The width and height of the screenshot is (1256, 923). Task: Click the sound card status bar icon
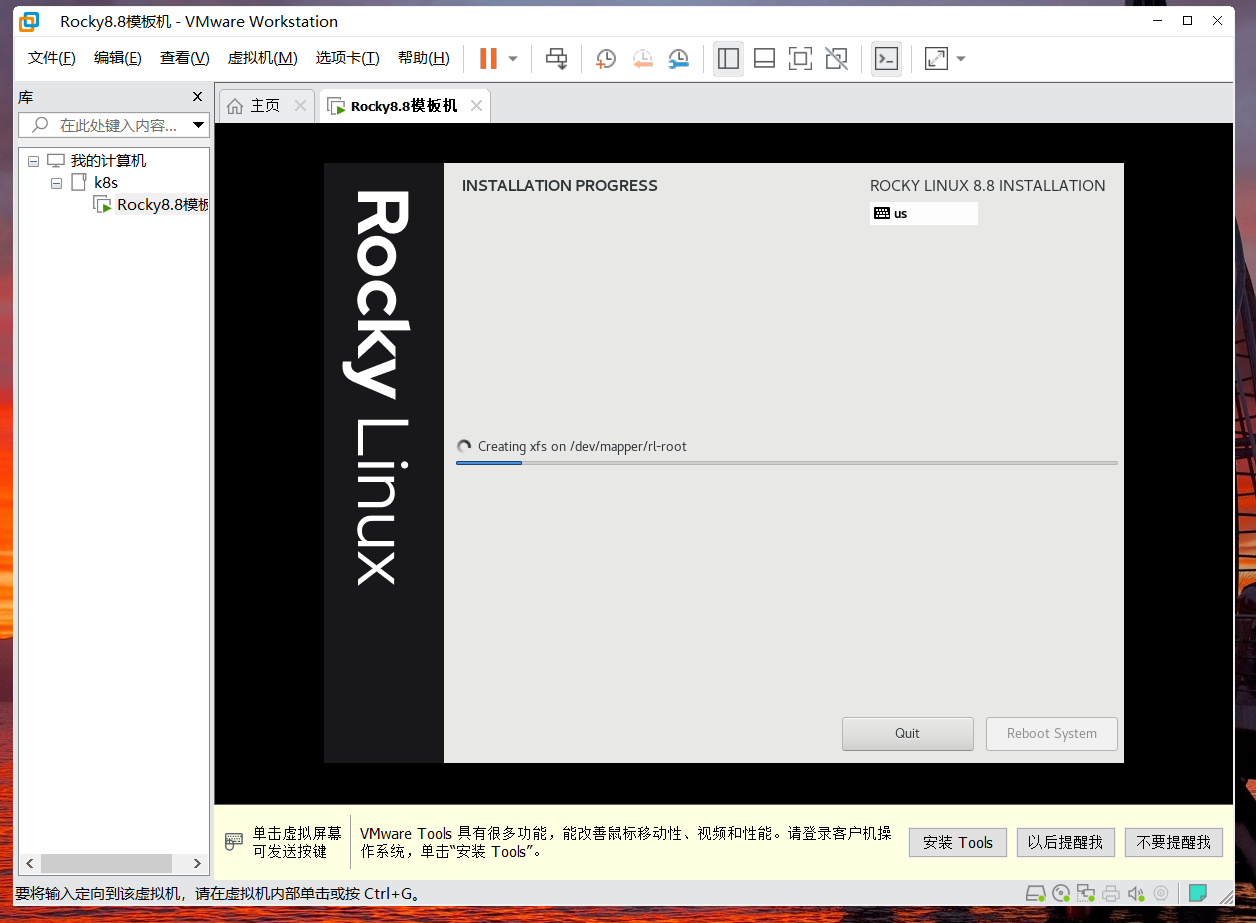point(1136,893)
